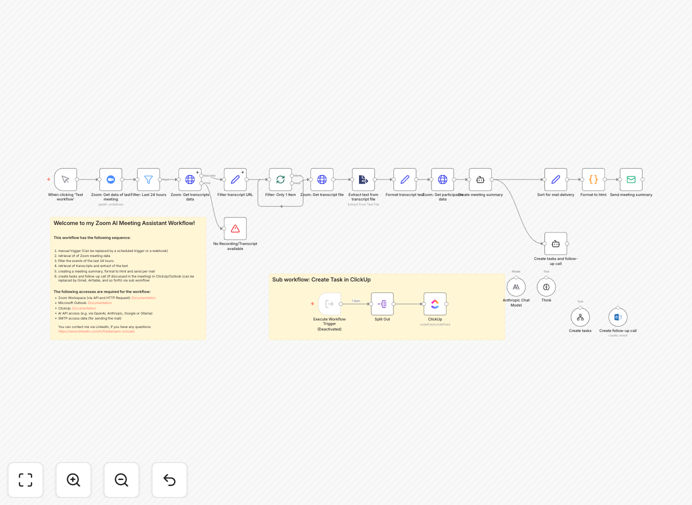
Task: Click the 'Welcome to my Zoom AI Meeting Assistant Workflow!' heading
Action: [124, 223]
